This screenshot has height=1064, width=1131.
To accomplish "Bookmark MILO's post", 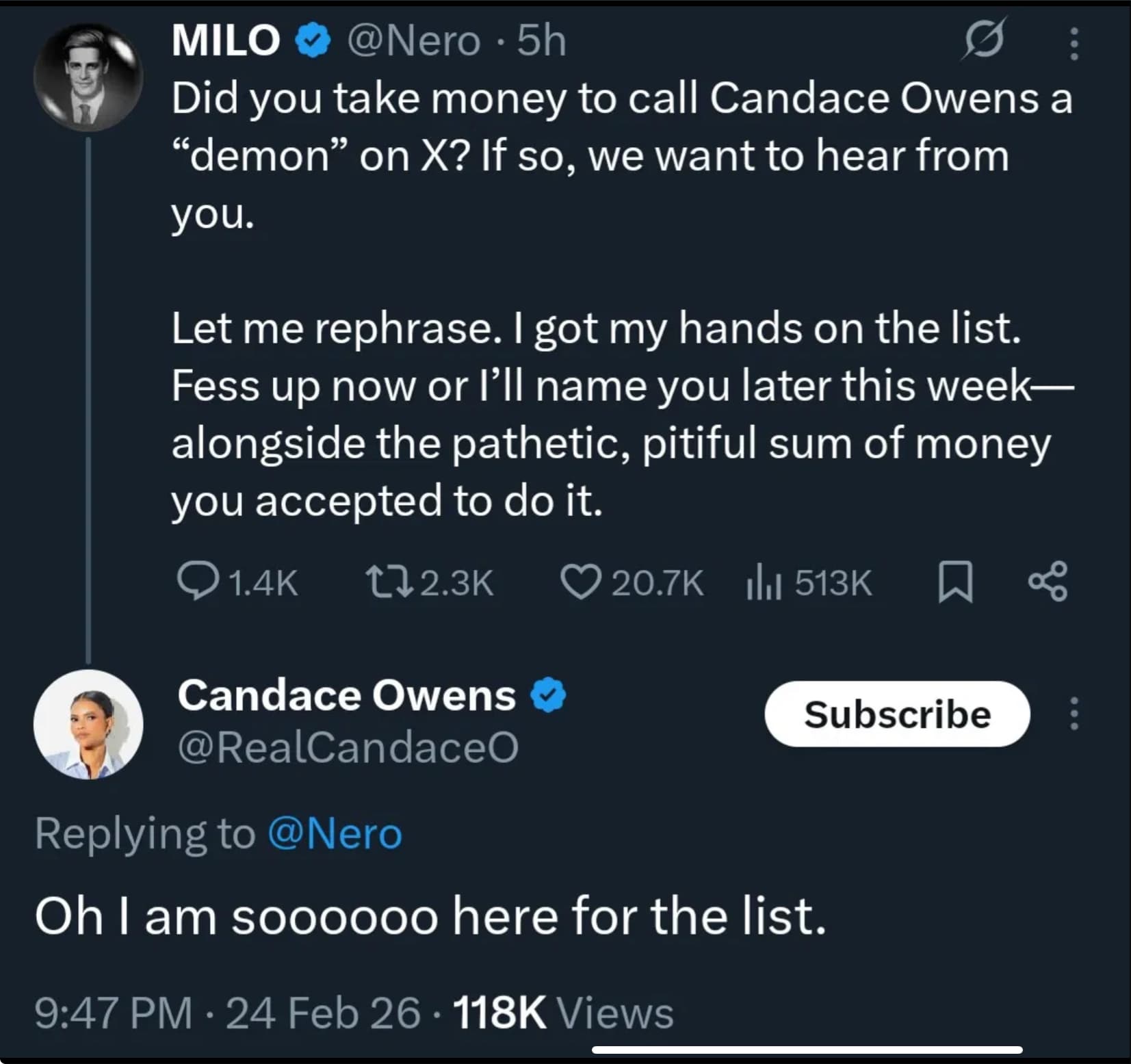I will [955, 582].
